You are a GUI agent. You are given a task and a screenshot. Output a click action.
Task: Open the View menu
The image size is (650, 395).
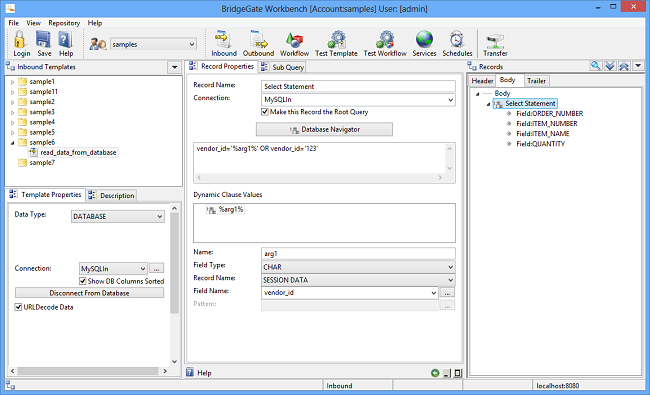[34, 23]
